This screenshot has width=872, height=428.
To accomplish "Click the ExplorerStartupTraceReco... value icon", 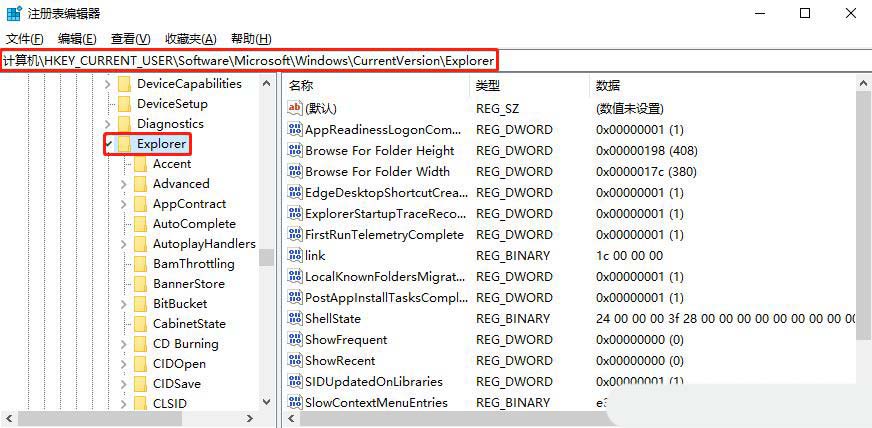I will pyautogui.click(x=295, y=213).
